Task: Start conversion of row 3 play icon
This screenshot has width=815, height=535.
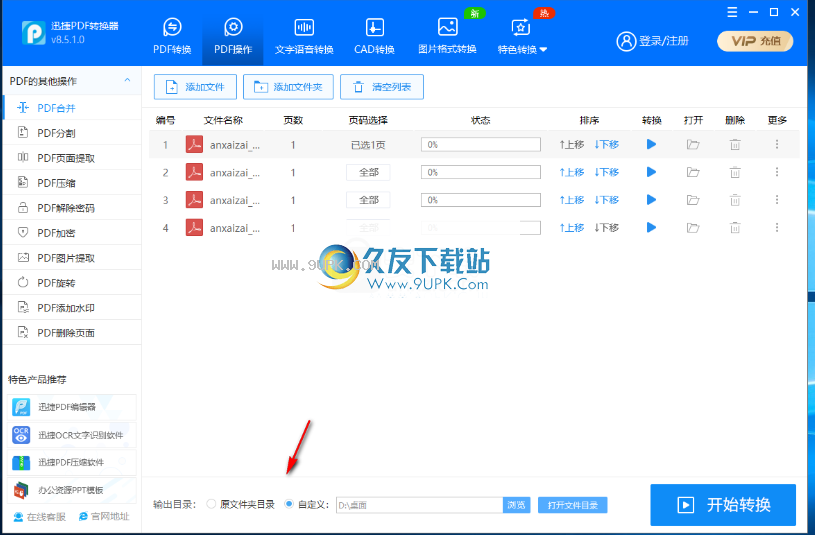Action: click(651, 199)
